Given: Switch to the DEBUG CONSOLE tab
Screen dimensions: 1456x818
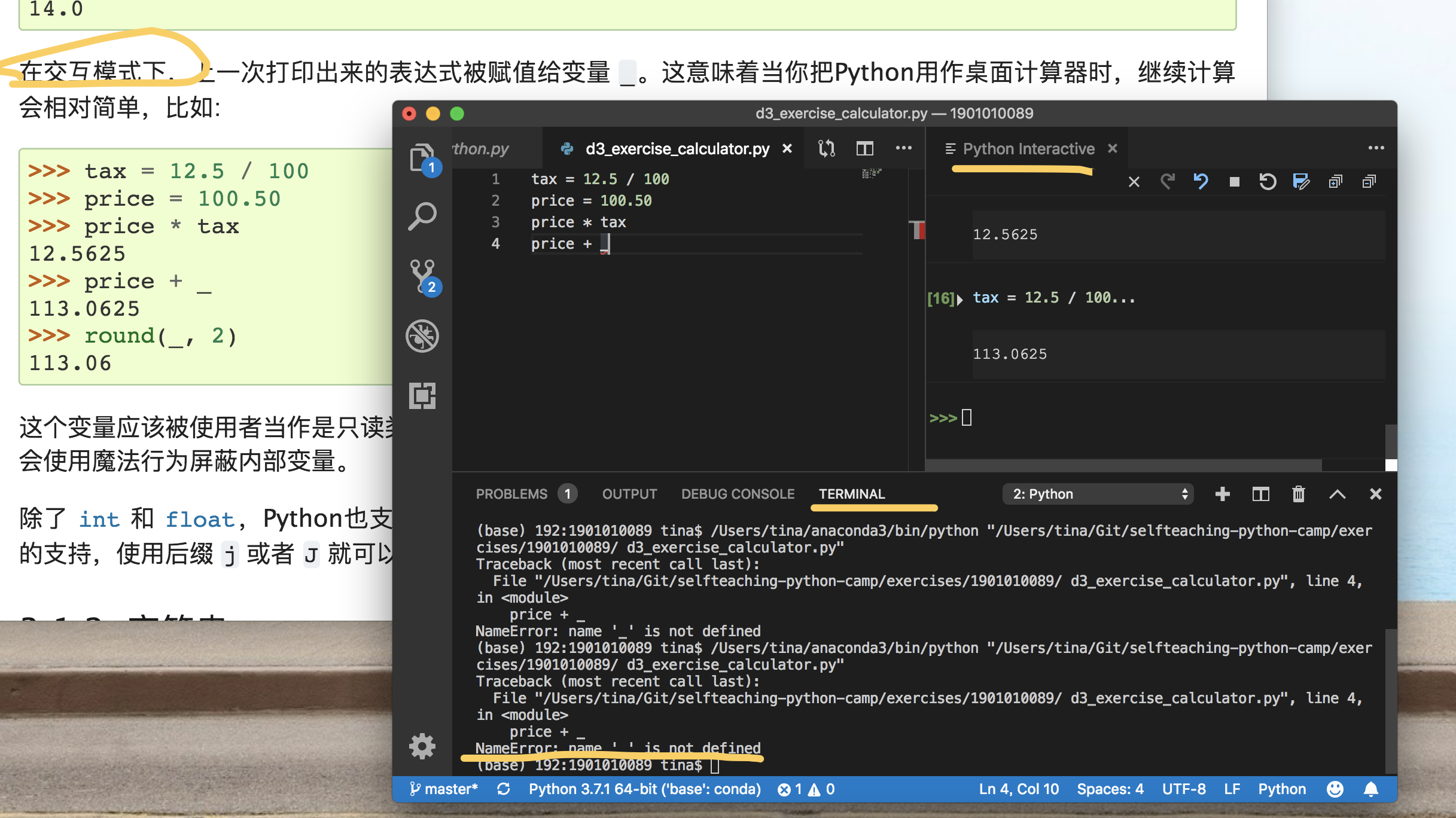Looking at the screenshot, I should coord(738,494).
